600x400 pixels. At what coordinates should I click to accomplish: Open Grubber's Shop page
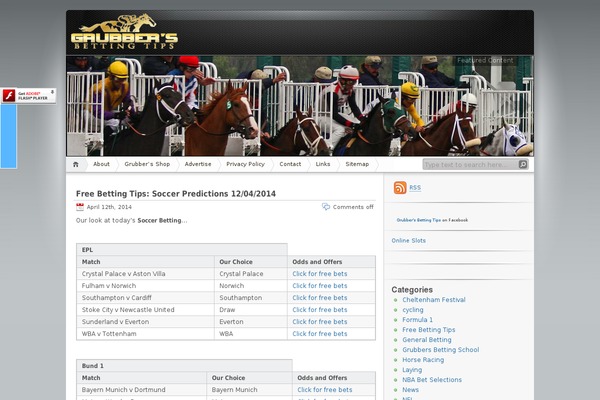click(147, 164)
